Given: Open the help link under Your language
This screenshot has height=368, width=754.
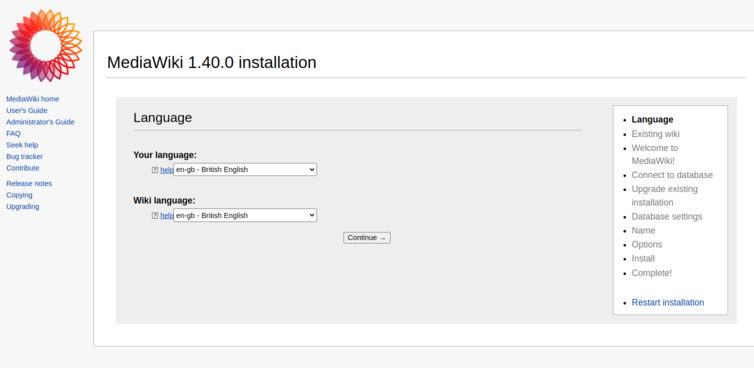Looking at the screenshot, I should point(167,170).
